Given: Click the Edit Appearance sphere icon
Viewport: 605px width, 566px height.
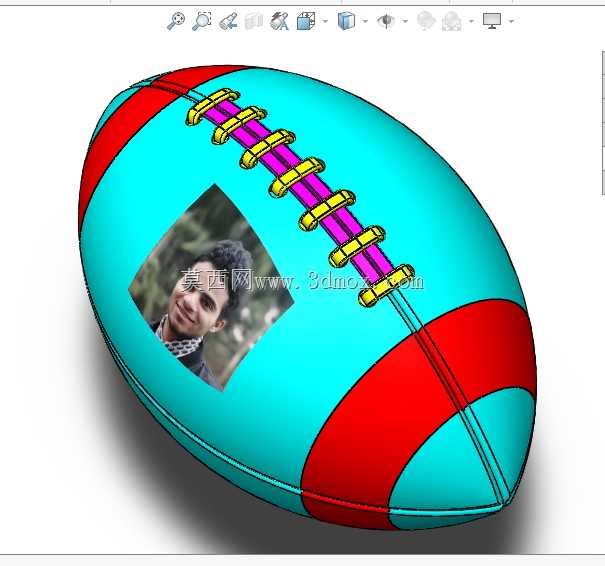Looking at the screenshot, I should [426, 21].
